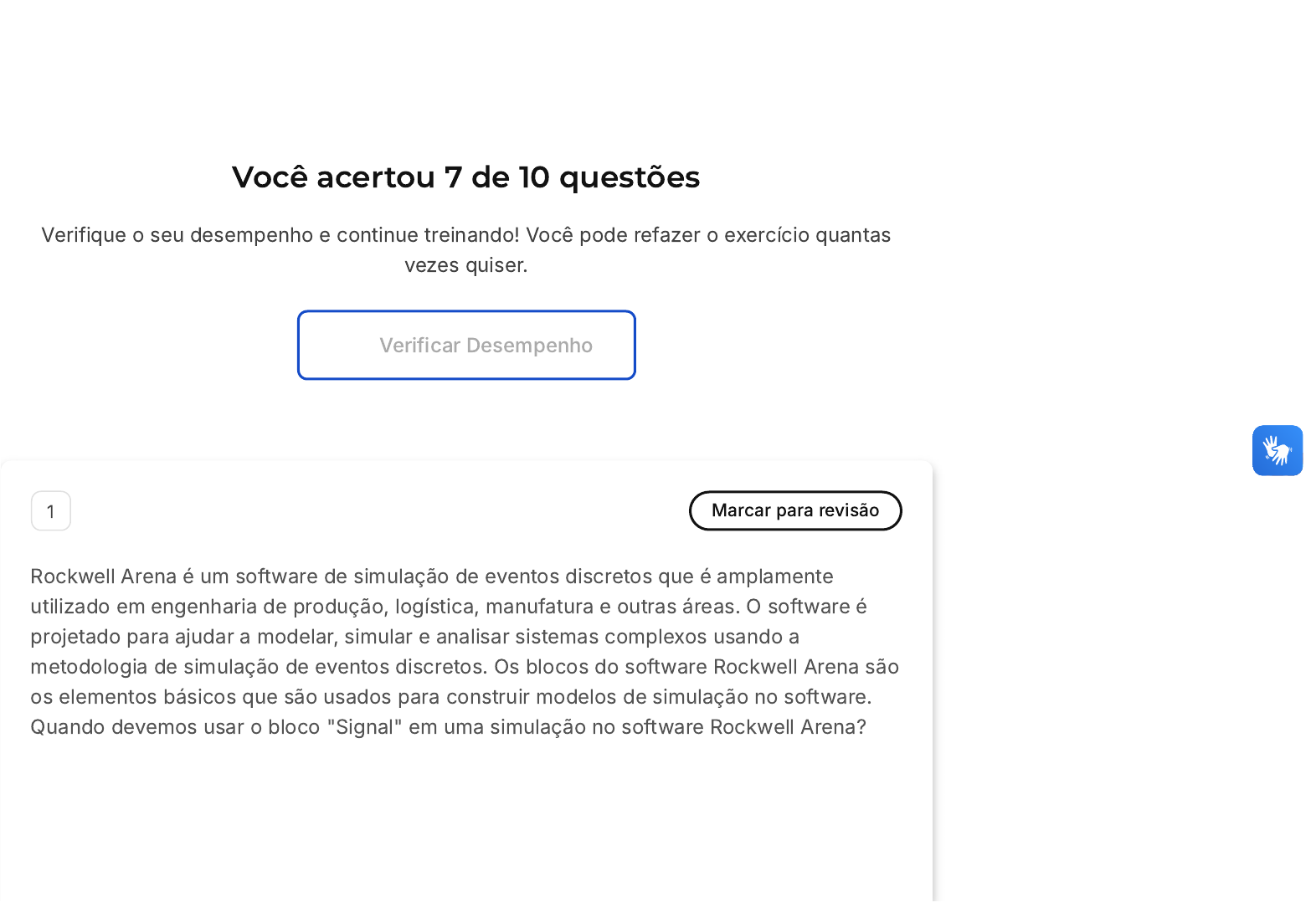Open the Libras sign language accessibility widget

coord(1277,450)
